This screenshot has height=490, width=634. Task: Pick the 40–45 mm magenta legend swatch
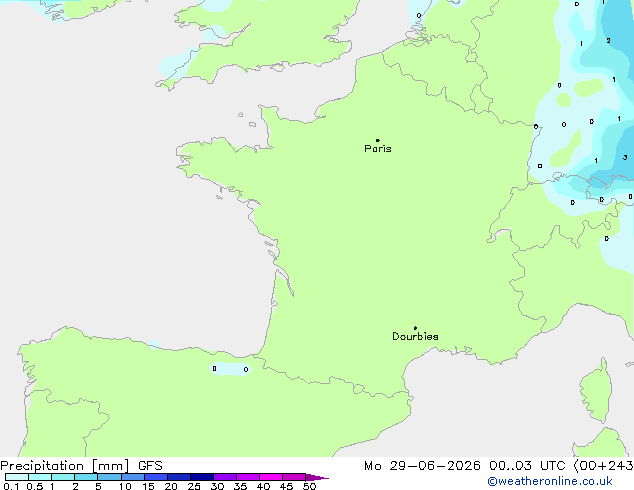(x=271, y=477)
